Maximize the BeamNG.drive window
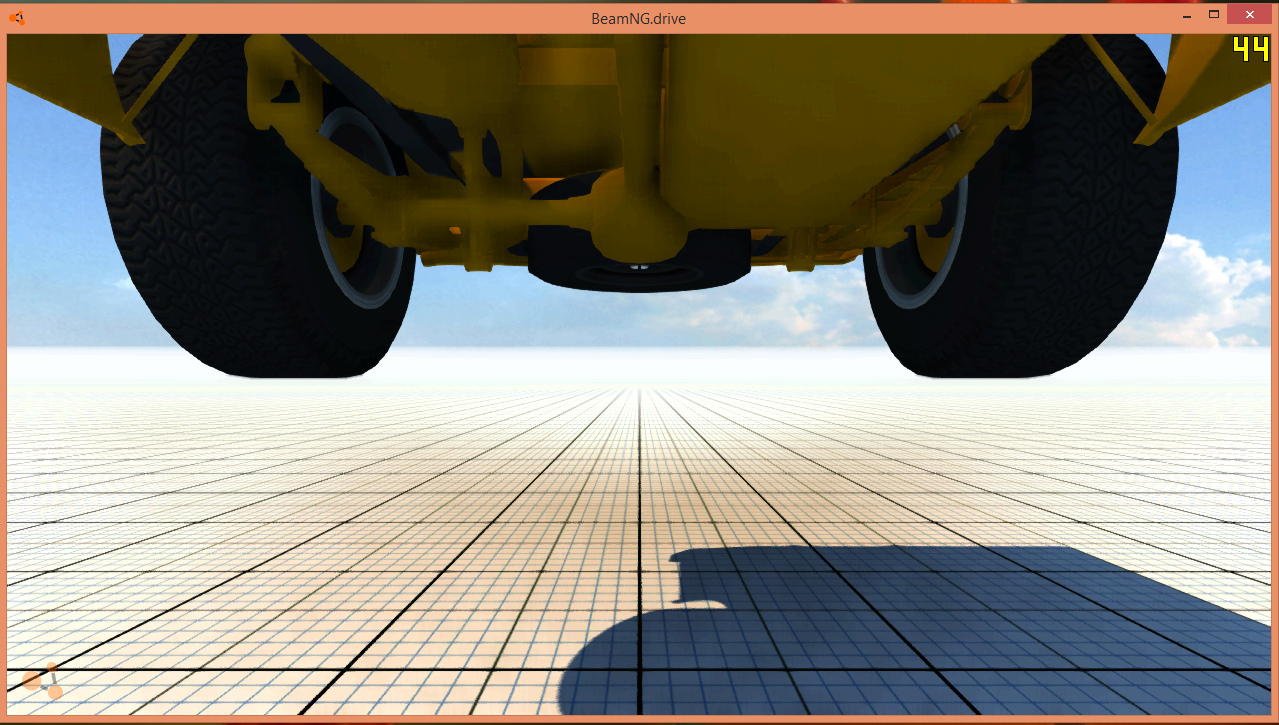This screenshot has height=725, width=1279. pyautogui.click(x=1214, y=15)
